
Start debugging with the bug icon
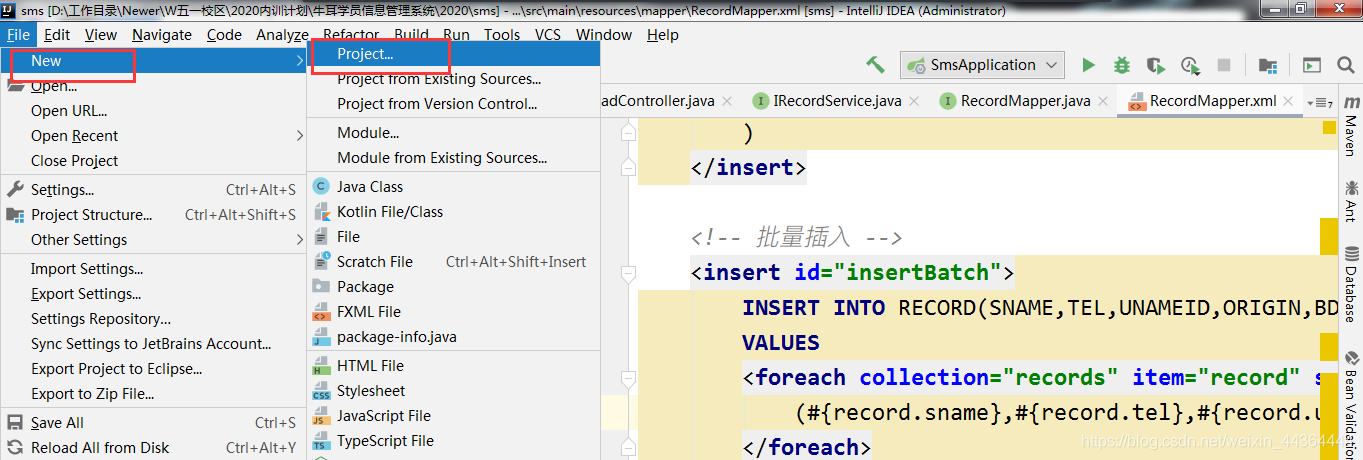(x=1122, y=65)
